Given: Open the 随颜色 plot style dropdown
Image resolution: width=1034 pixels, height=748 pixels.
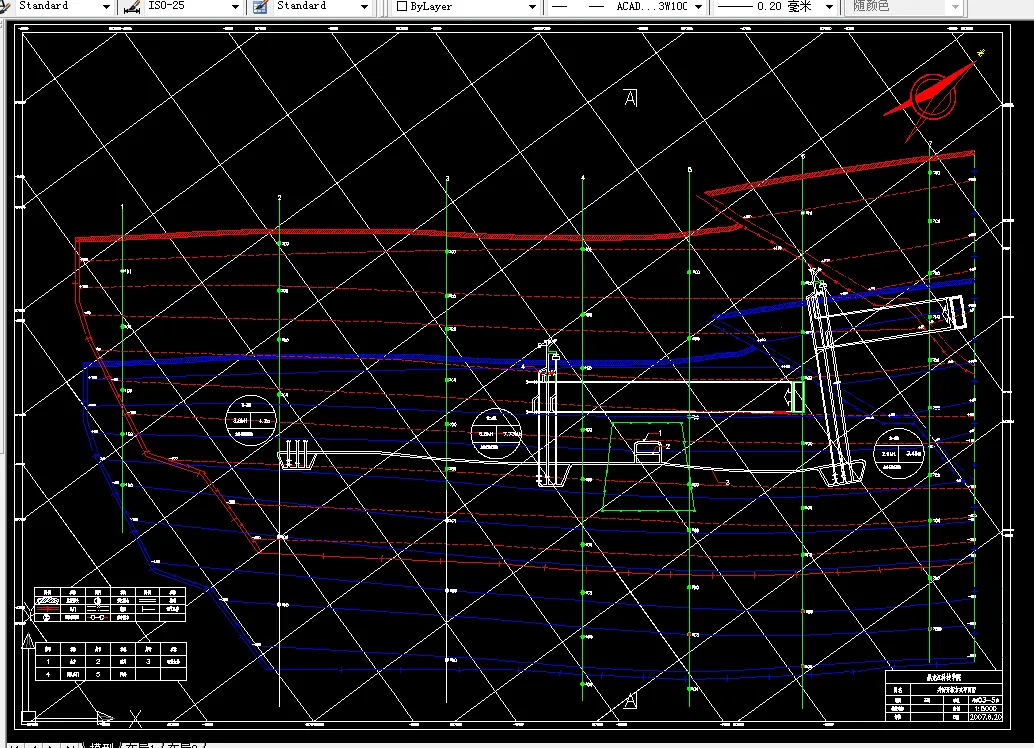Looking at the screenshot, I should tap(956, 7).
